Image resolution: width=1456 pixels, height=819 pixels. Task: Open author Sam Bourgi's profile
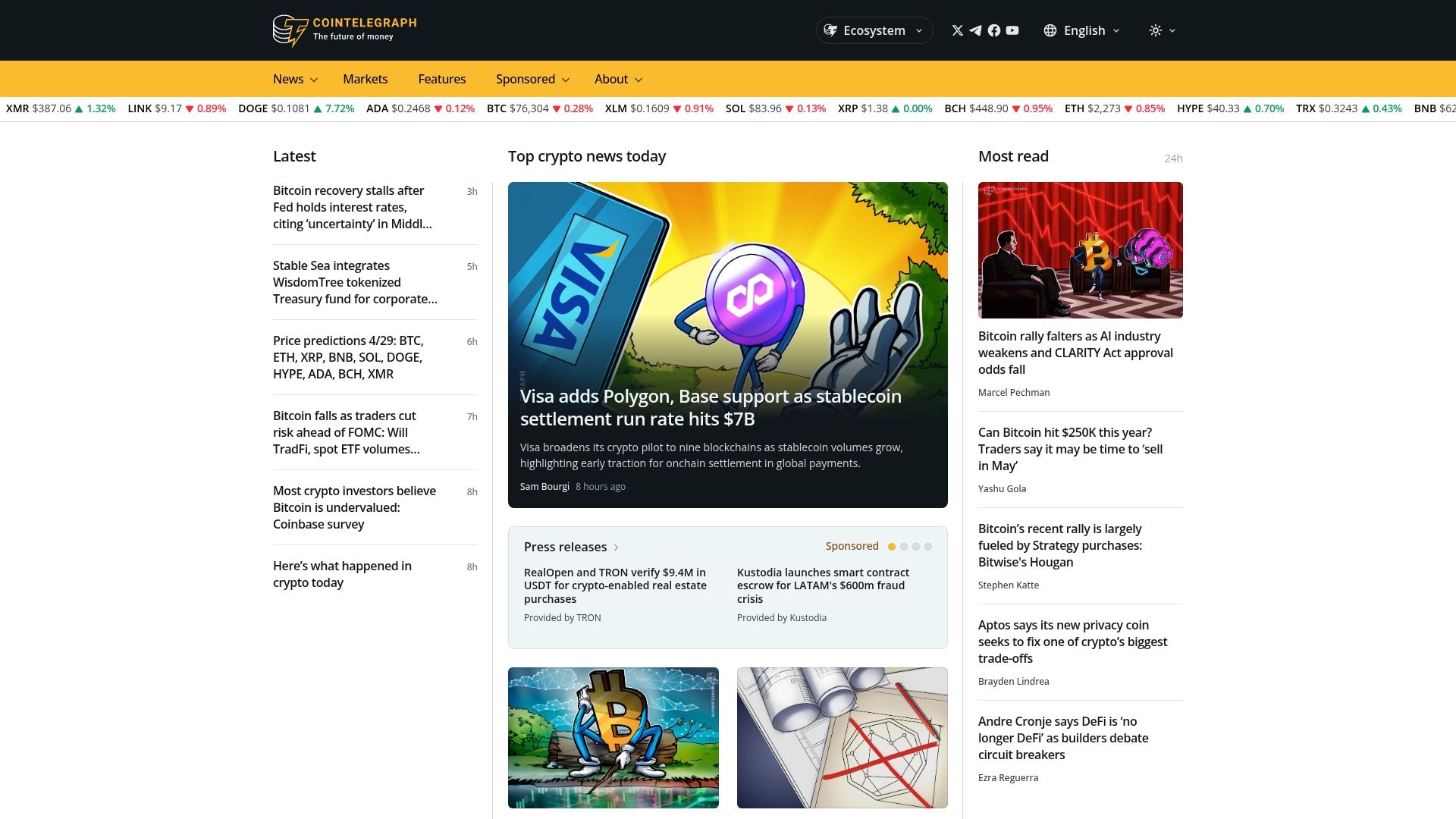click(x=544, y=487)
